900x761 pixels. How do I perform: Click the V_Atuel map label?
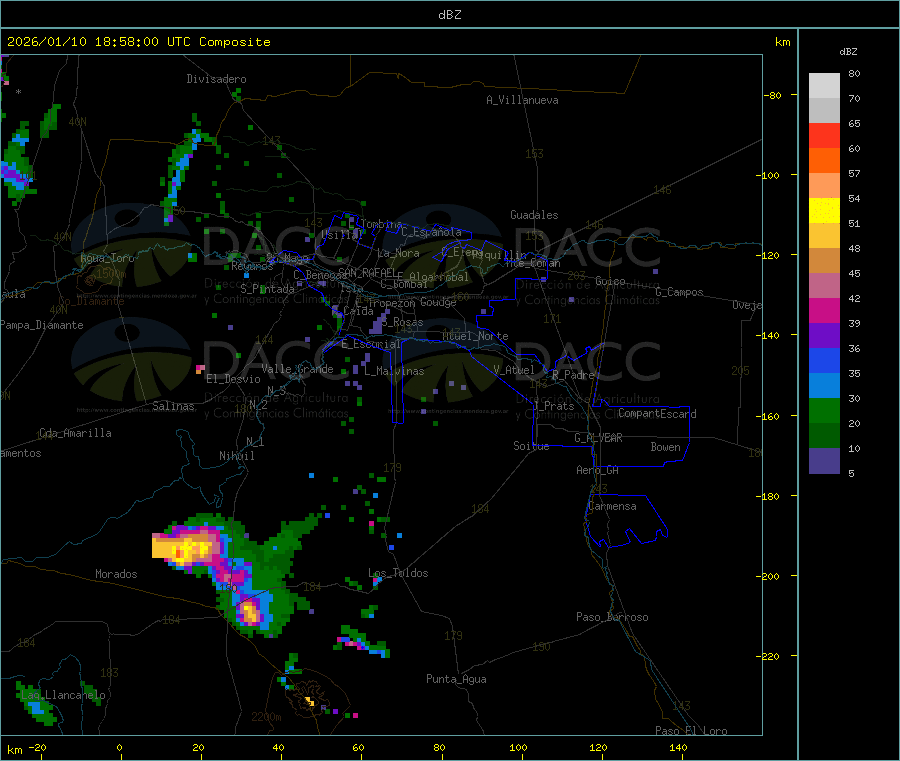coord(514,370)
